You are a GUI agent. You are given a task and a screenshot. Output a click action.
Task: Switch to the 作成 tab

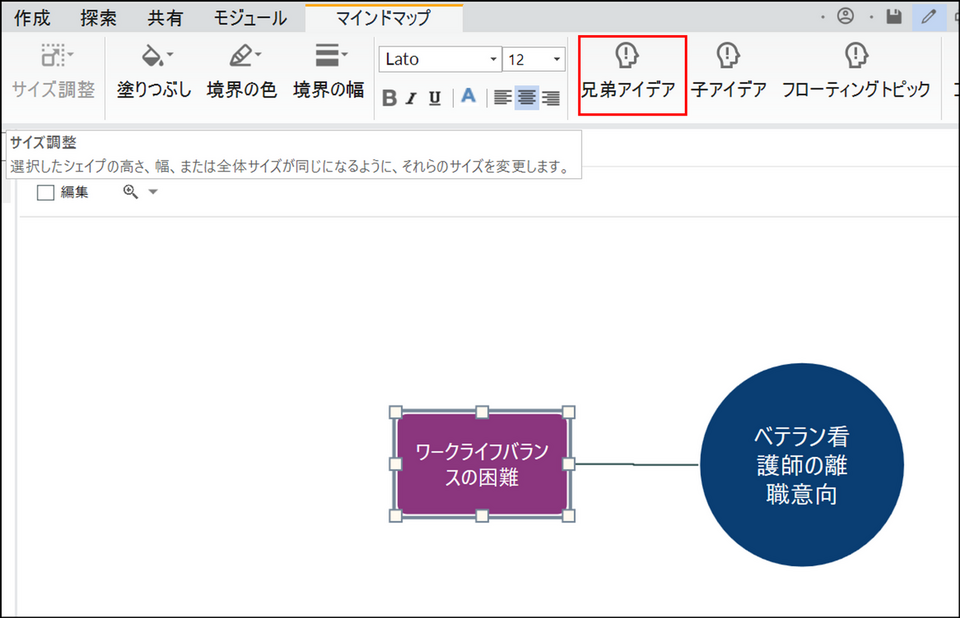point(32,17)
